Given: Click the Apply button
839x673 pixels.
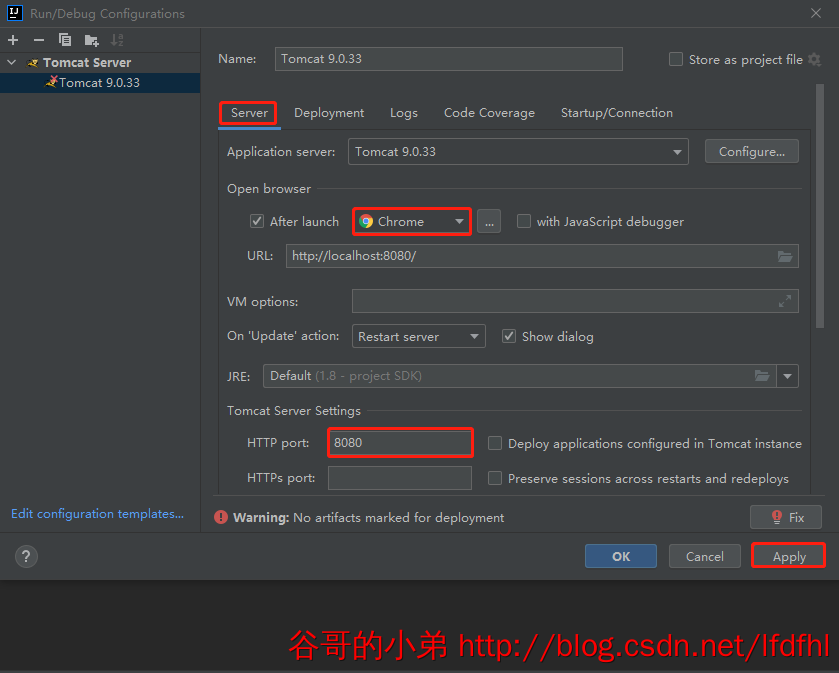Looking at the screenshot, I should click(789, 556).
